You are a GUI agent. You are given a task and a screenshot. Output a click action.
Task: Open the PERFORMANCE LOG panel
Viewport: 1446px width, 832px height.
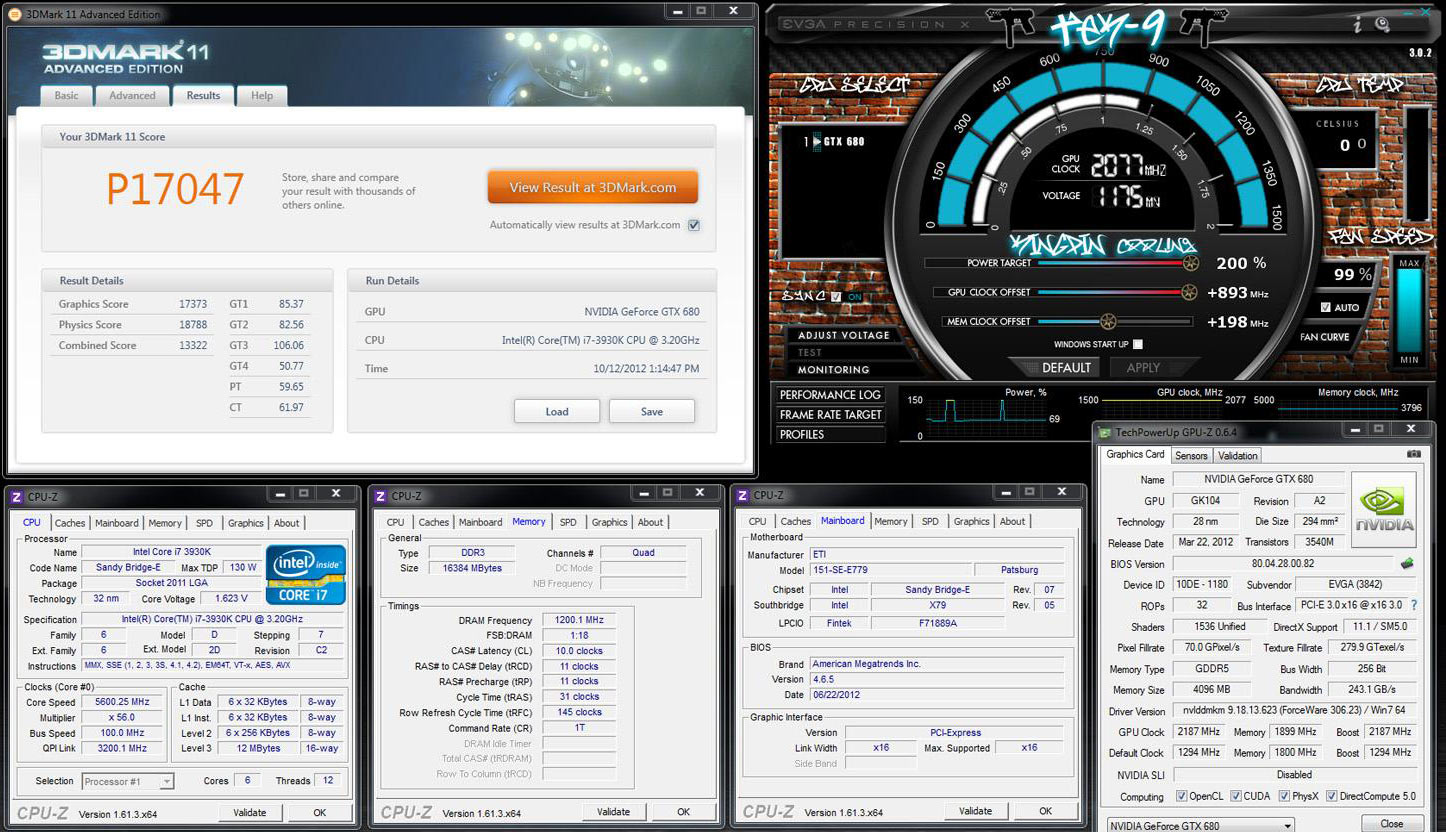(x=830, y=395)
